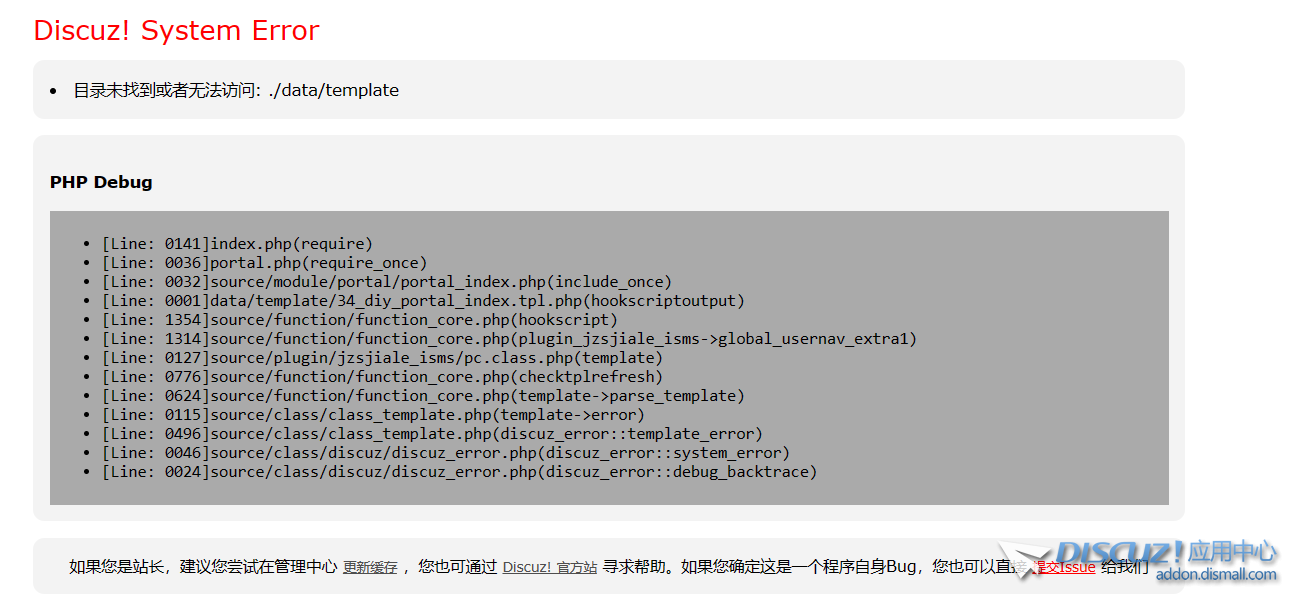Click the 34_diy_portal_index.tpl.php trace line
Screen dimensions: 1295x600
click(423, 300)
